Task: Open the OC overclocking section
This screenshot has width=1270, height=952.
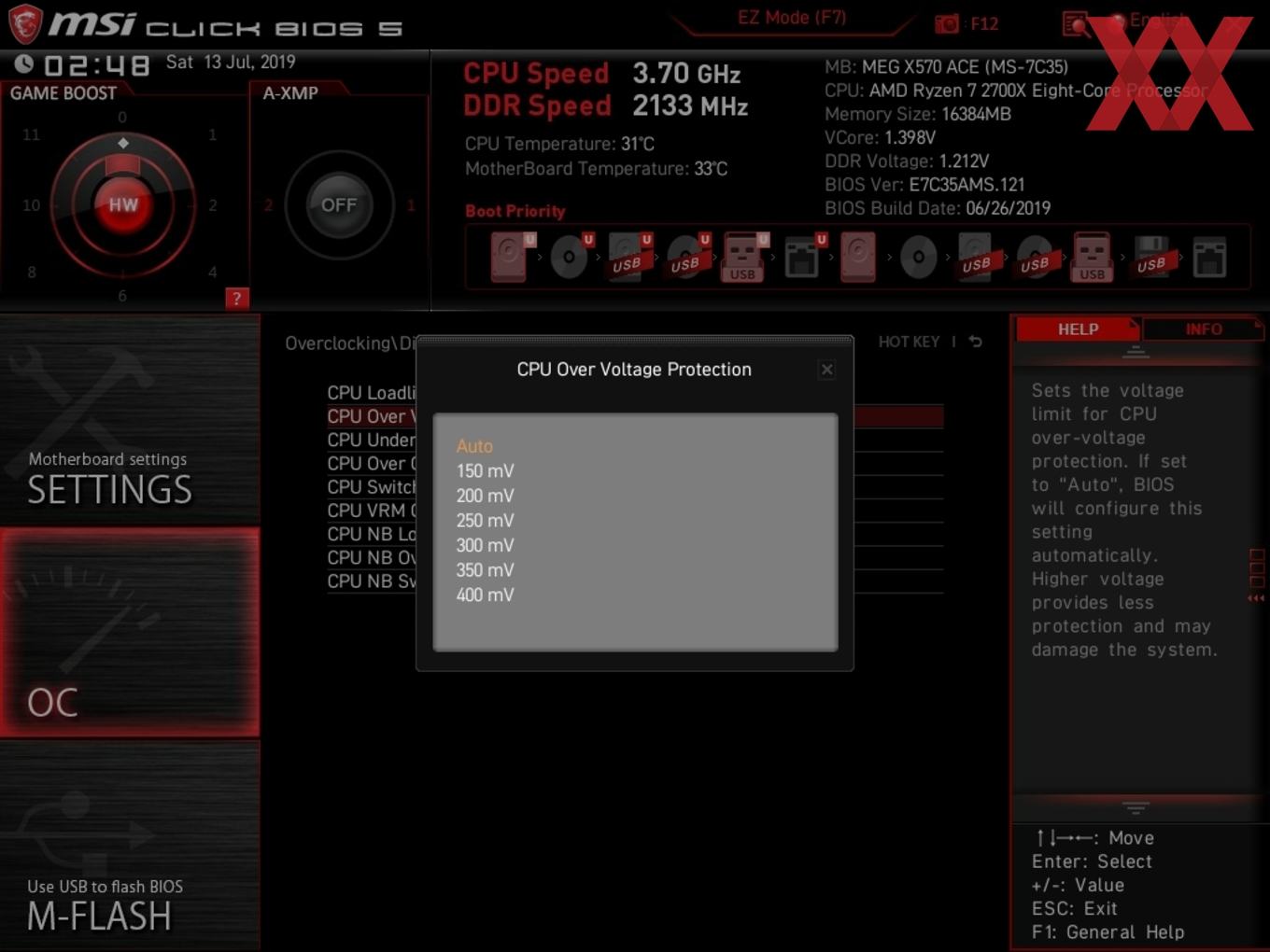Action: coord(130,633)
